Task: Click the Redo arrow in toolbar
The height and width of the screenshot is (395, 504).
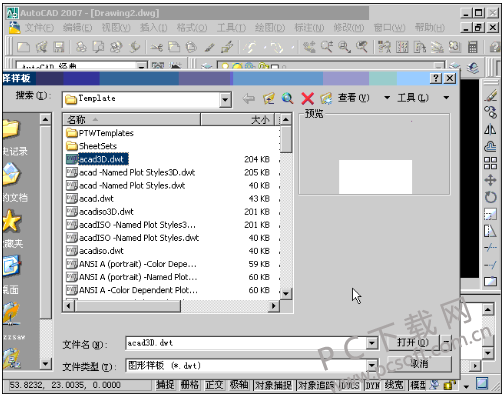Action: (276, 47)
